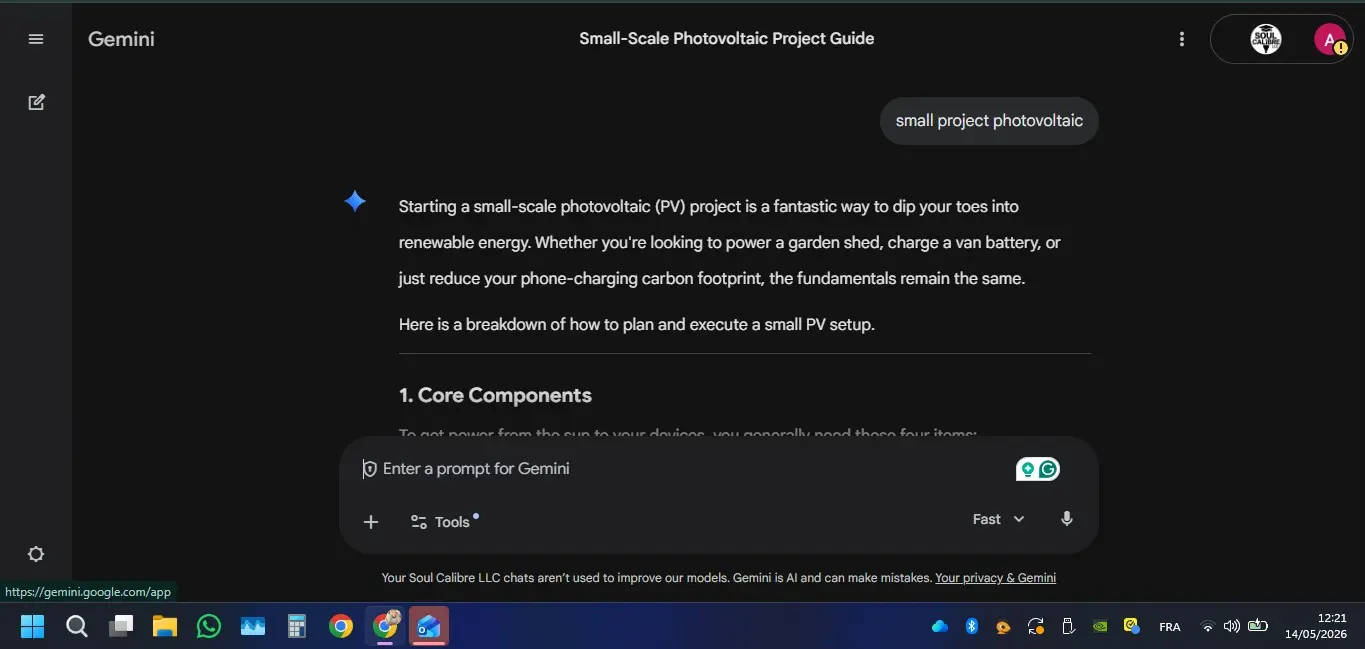The height and width of the screenshot is (649, 1365).
Task: Click the Grammarly lightbulb suggestion icon
Action: 1027,469
